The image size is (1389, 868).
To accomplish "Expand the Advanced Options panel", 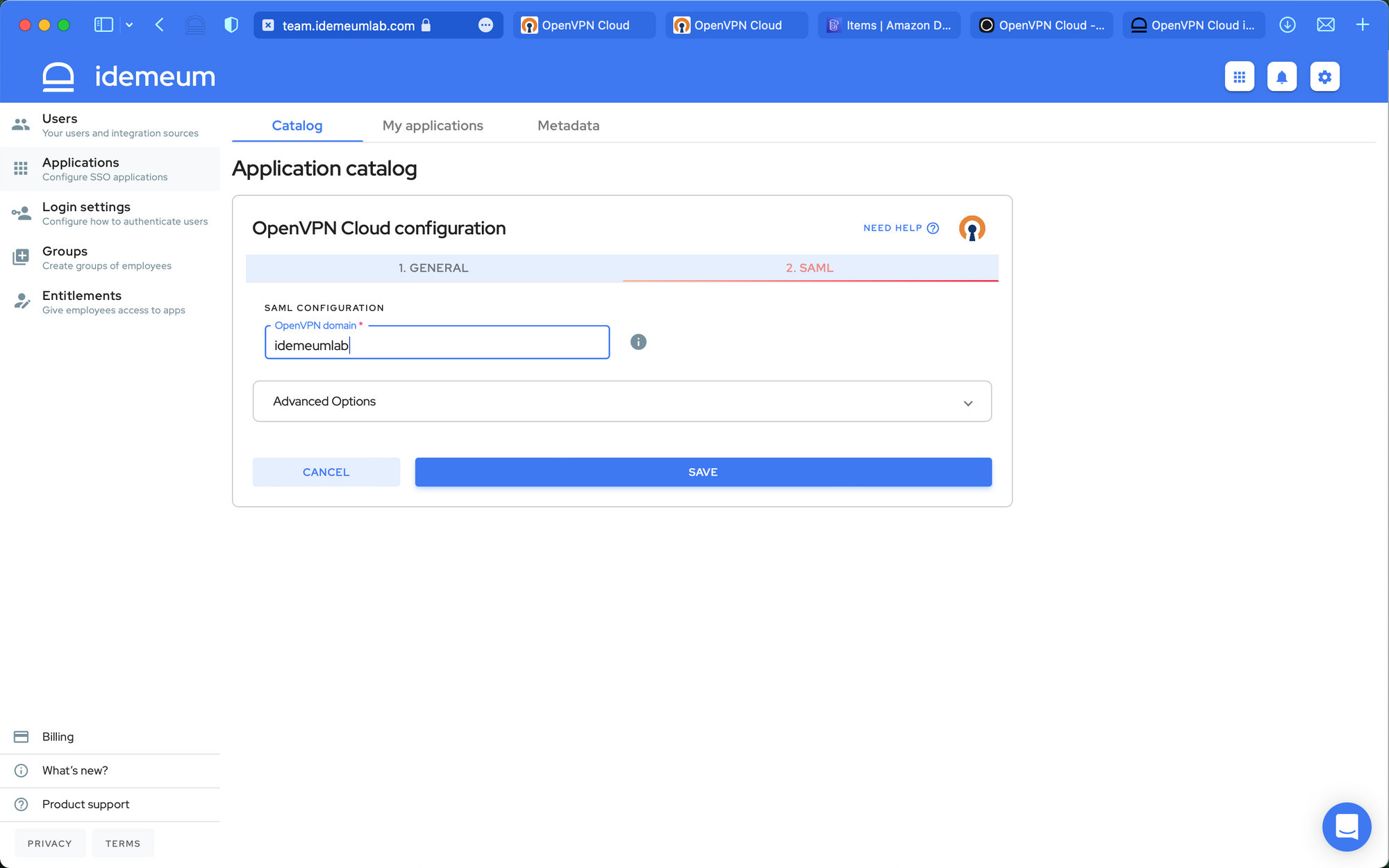I will coord(622,401).
